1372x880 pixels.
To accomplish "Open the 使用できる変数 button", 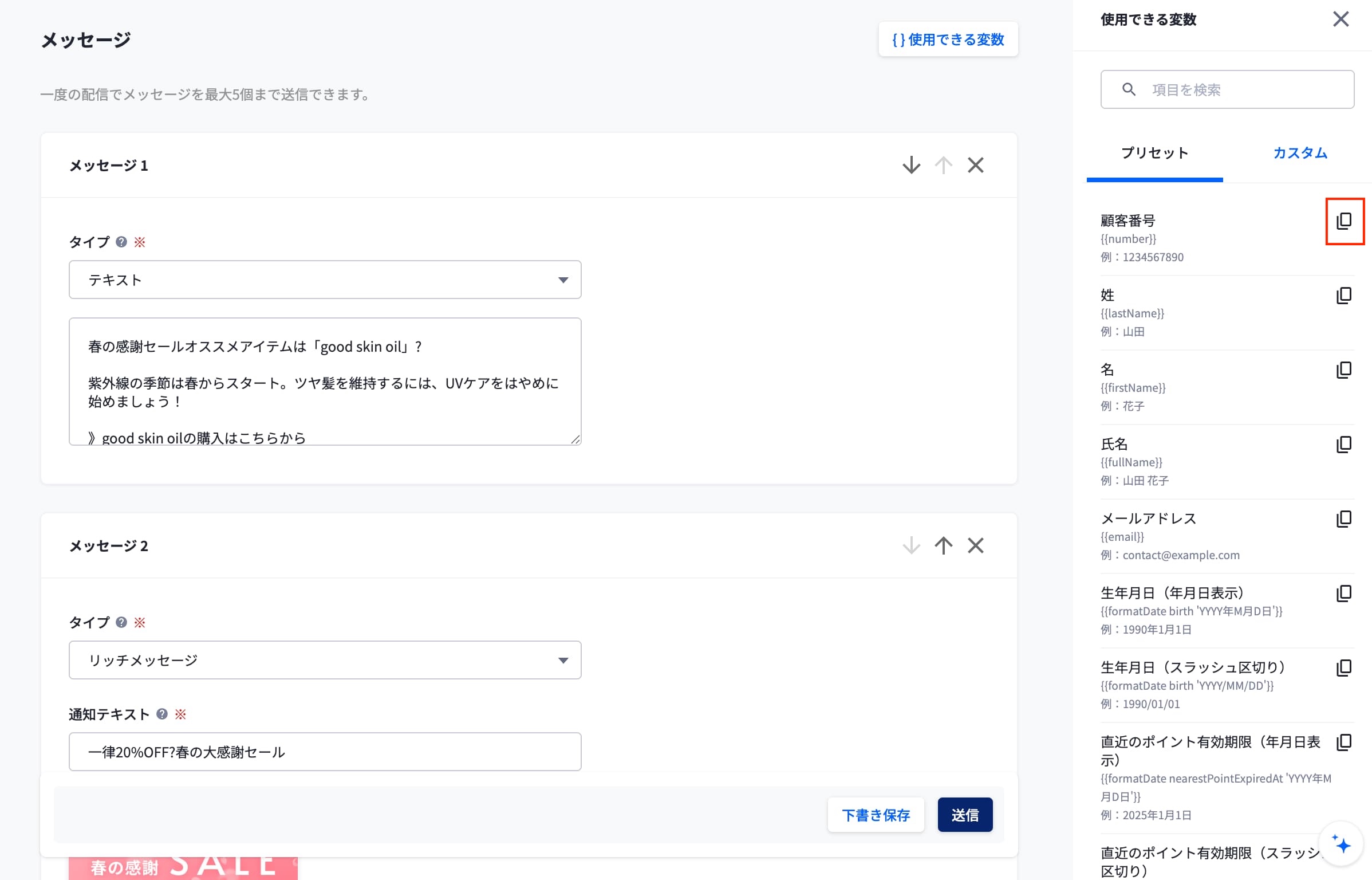I will pos(948,40).
